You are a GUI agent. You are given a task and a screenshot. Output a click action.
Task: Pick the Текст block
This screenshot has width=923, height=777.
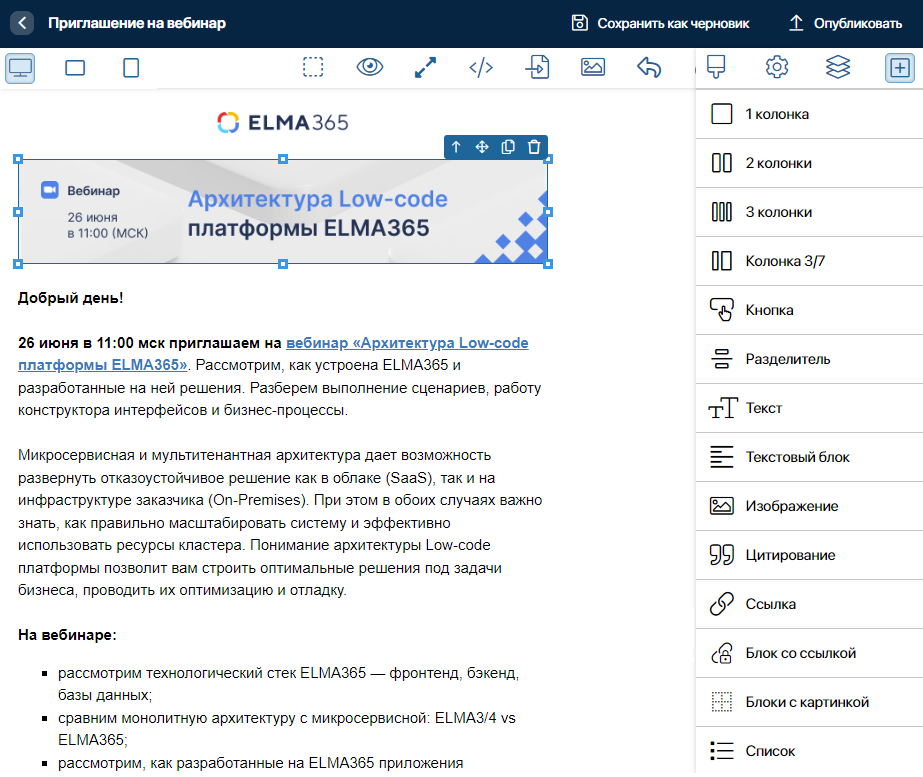coord(809,408)
